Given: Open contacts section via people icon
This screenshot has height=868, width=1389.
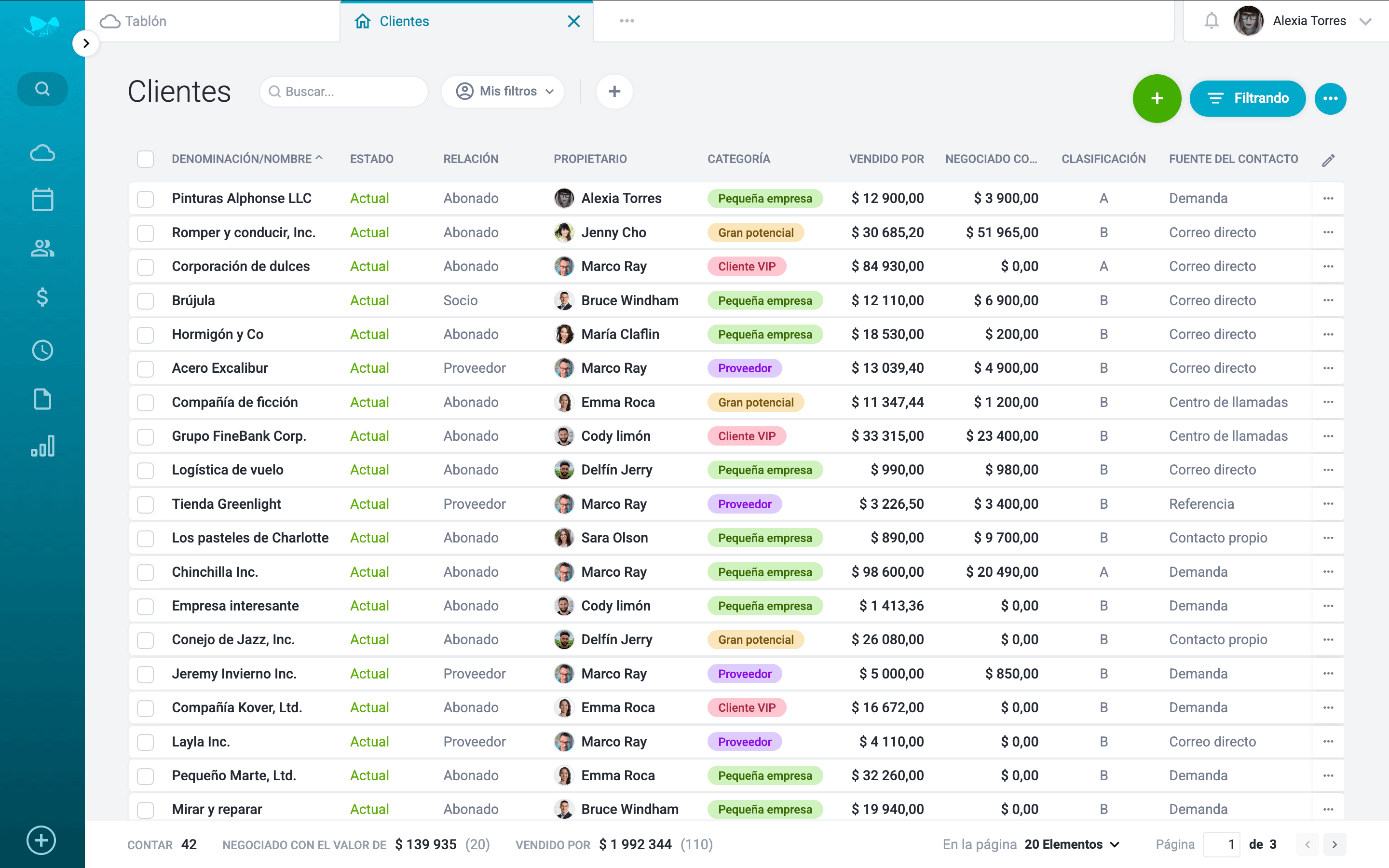Looking at the screenshot, I should click(x=42, y=248).
